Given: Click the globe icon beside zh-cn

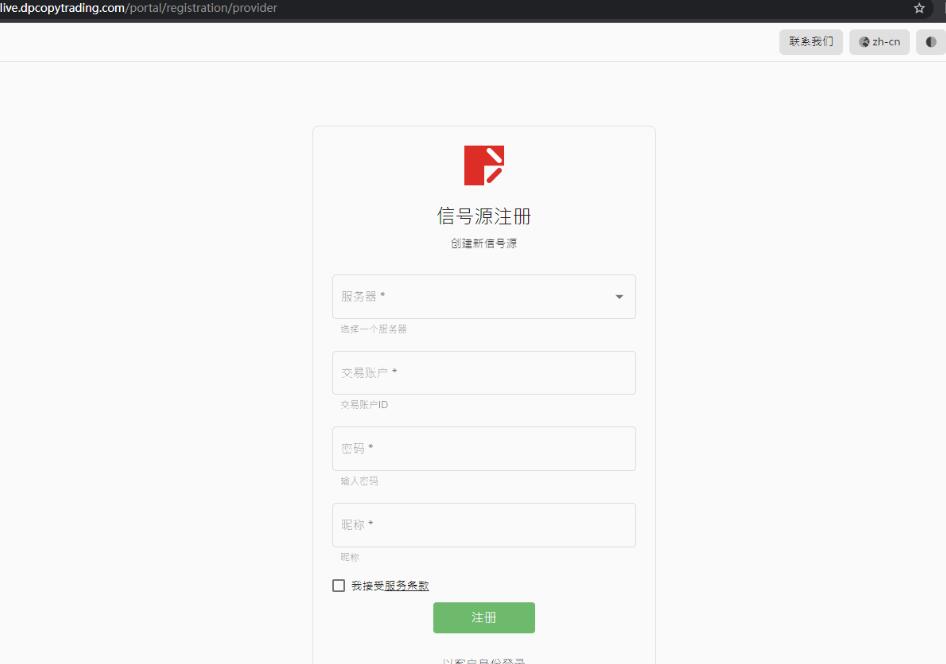Looking at the screenshot, I should (x=864, y=42).
